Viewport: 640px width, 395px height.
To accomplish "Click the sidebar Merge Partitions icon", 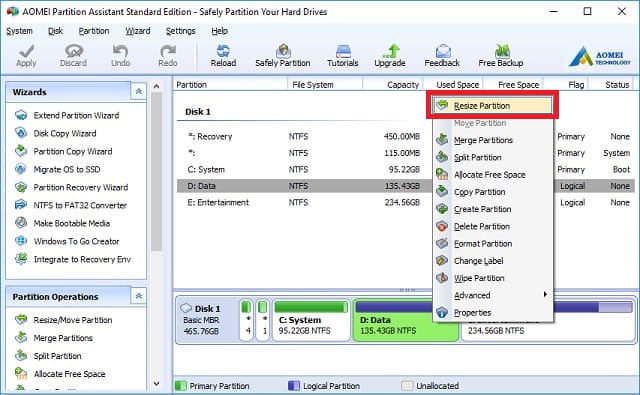I will [x=21, y=338].
